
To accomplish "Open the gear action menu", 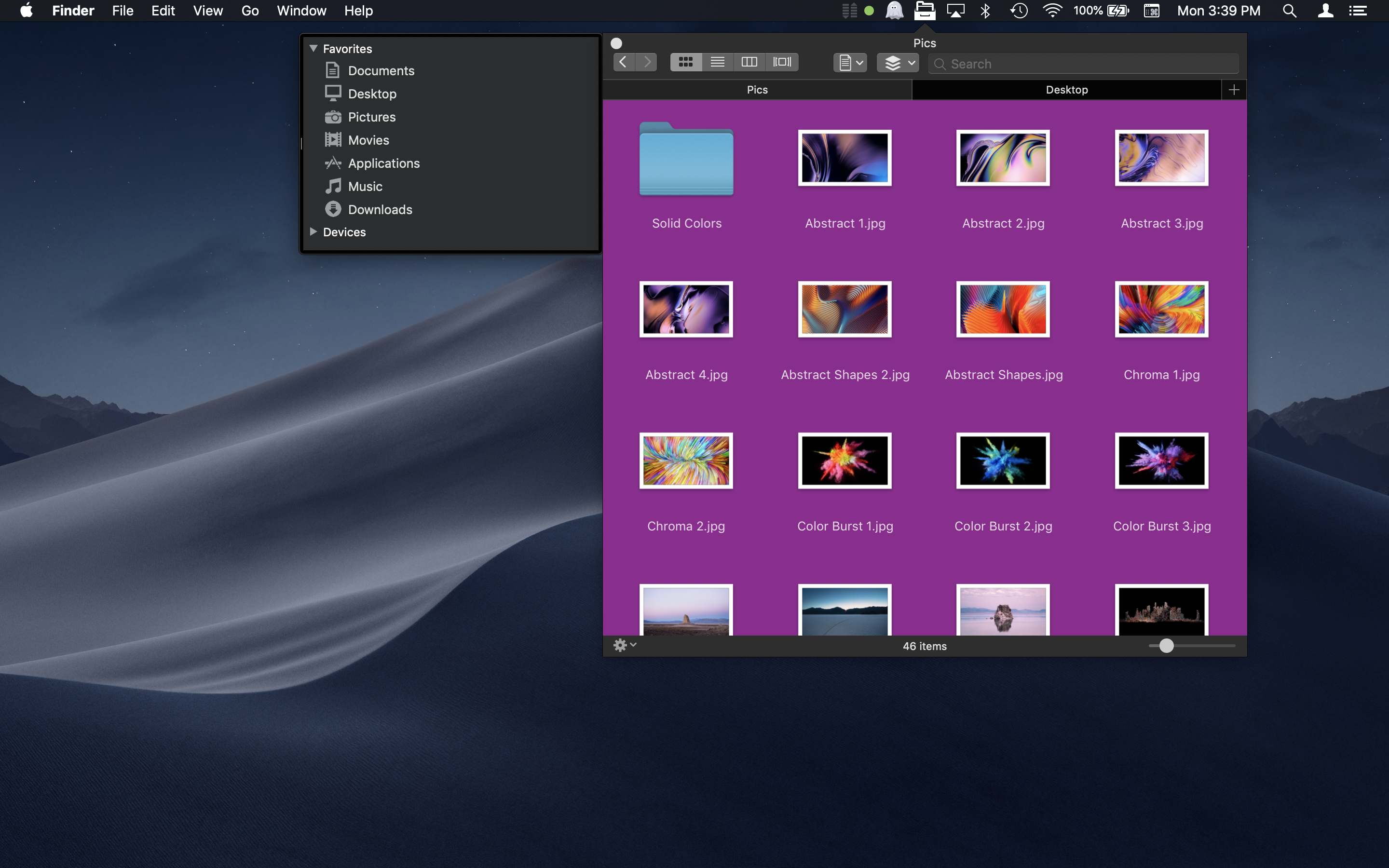I will pos(625,645).
